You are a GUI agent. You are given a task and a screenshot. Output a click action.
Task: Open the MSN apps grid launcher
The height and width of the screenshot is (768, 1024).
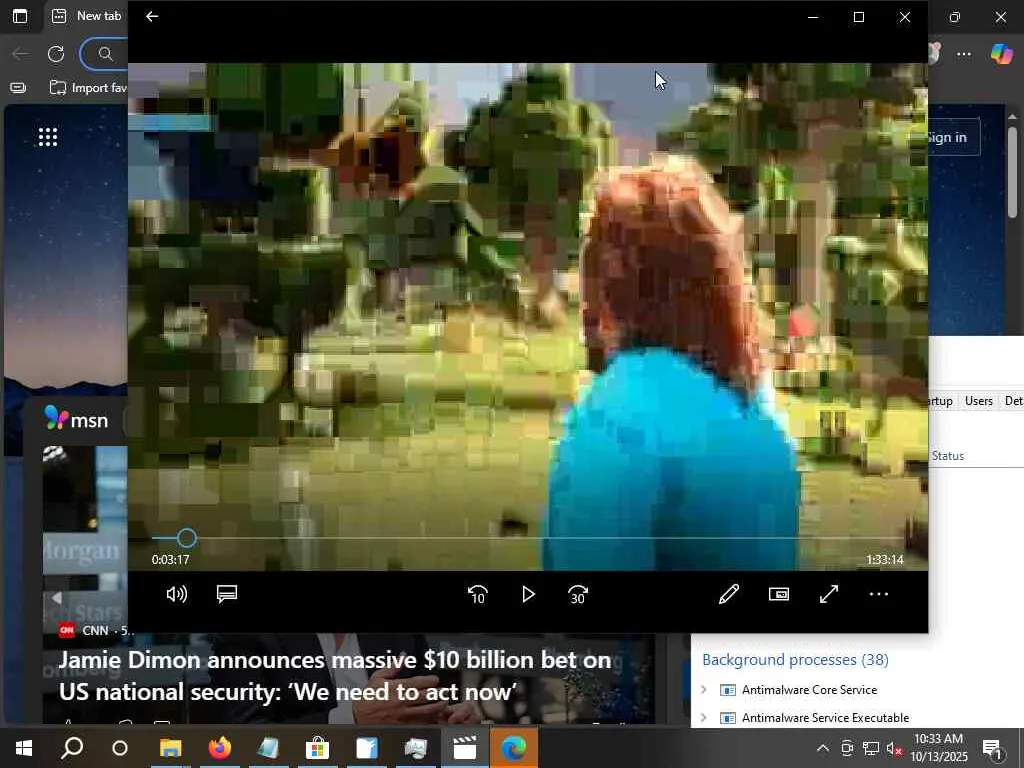(48, 136)
